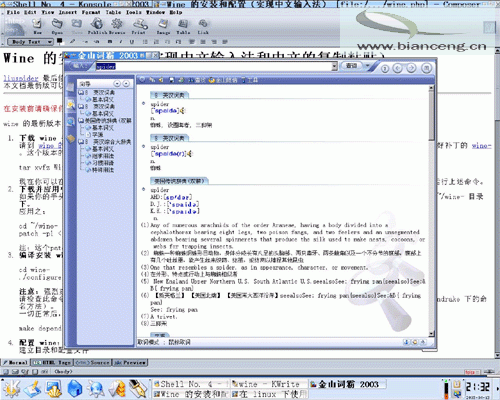500x400 pixels.
Task: Click the save disk icon in dictionary toolbar
Action: [x=171, y=80]
